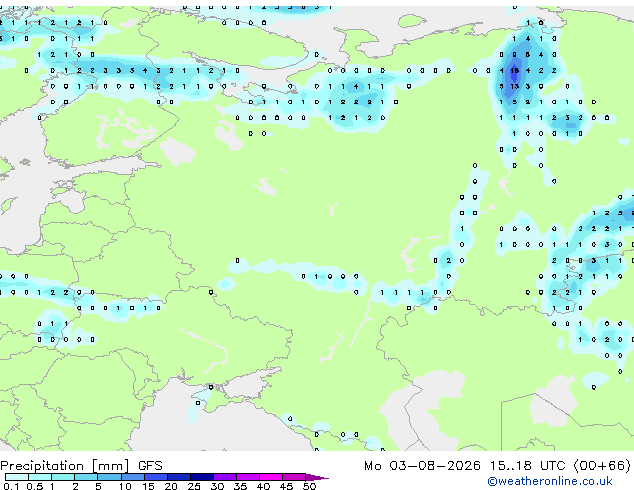The image size is (634, 490).
Task: Click the "50" legend scale label
Action: (x=309, y=486)
